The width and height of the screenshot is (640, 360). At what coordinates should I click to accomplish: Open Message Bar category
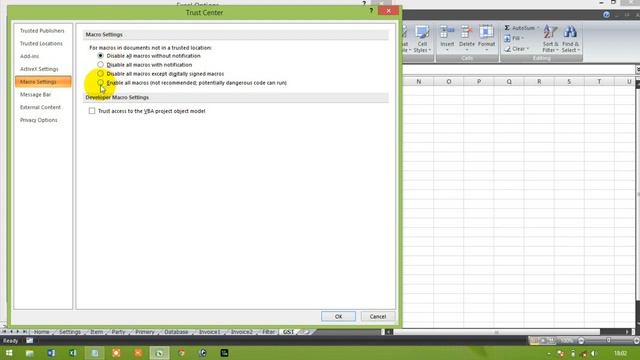click(36, 95)
